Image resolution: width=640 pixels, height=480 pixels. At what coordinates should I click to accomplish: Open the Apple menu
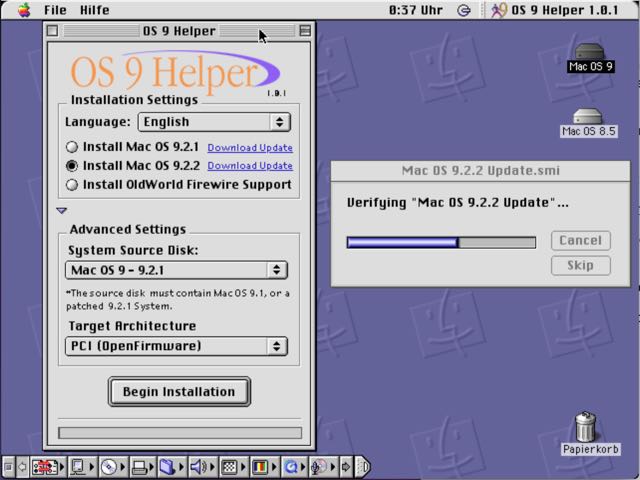[x=24, y=10]
